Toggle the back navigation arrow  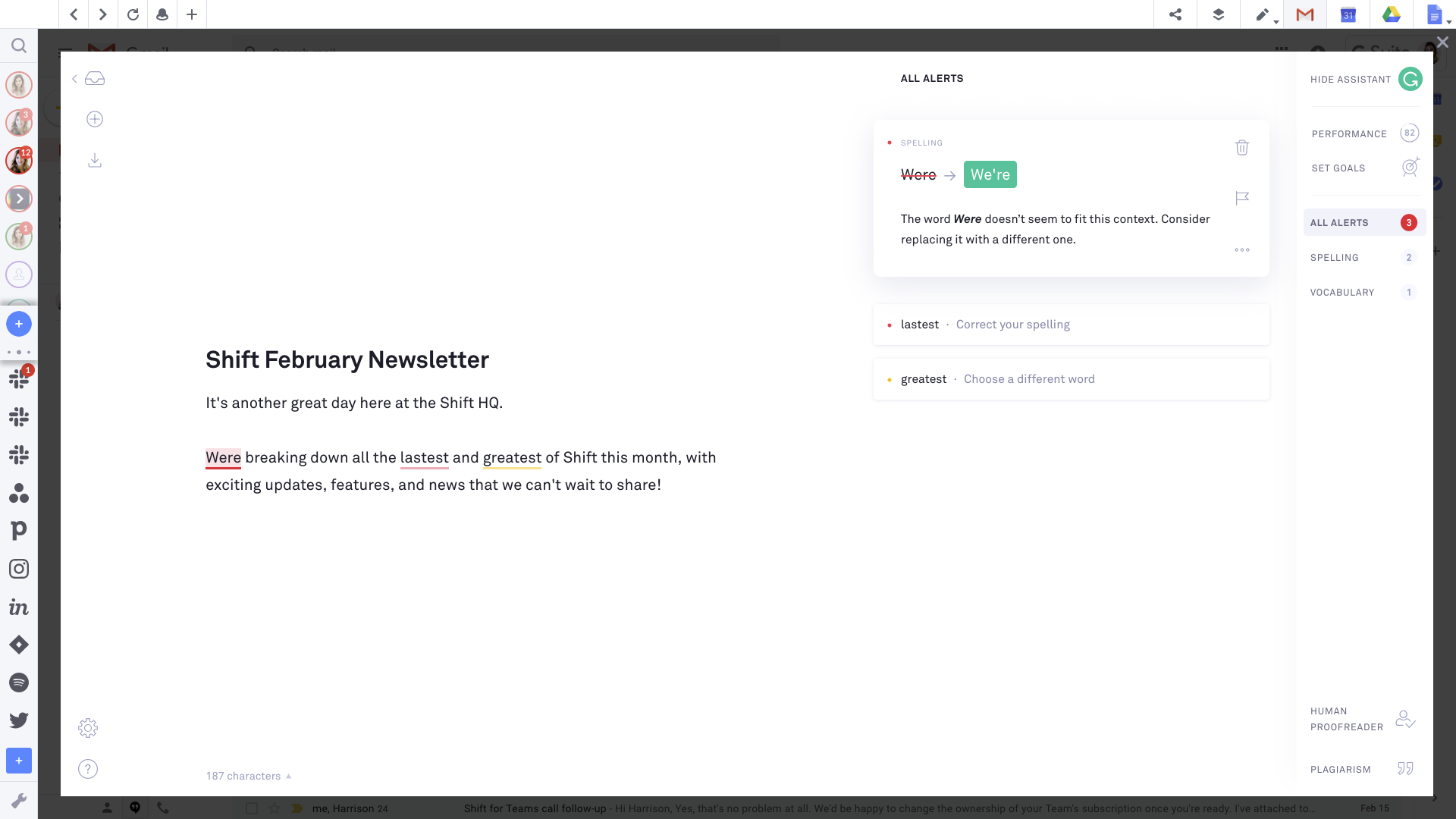click(x=74, y=14)
